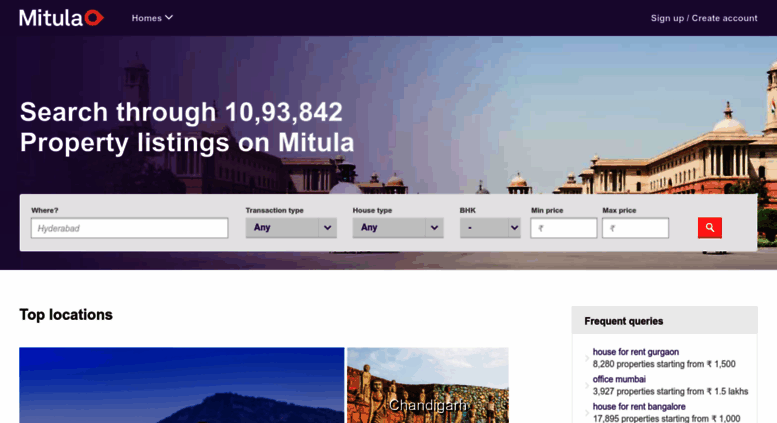This screenshot has height=423, width=777.
Task: Open house for rent gurgaon query
Action: pos(635,352)
